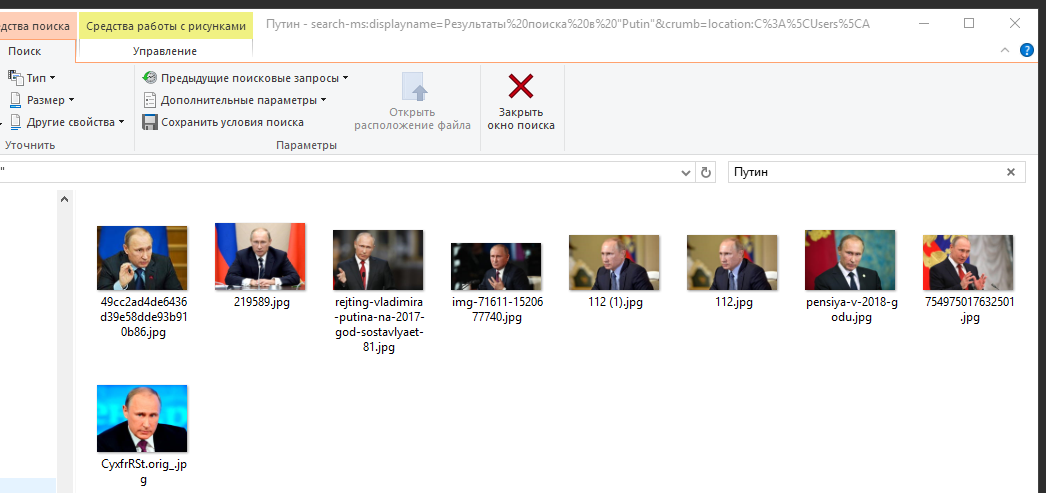Collapse the ribbon with the chevron
1046x493 pixels.
pos(1005,51)
